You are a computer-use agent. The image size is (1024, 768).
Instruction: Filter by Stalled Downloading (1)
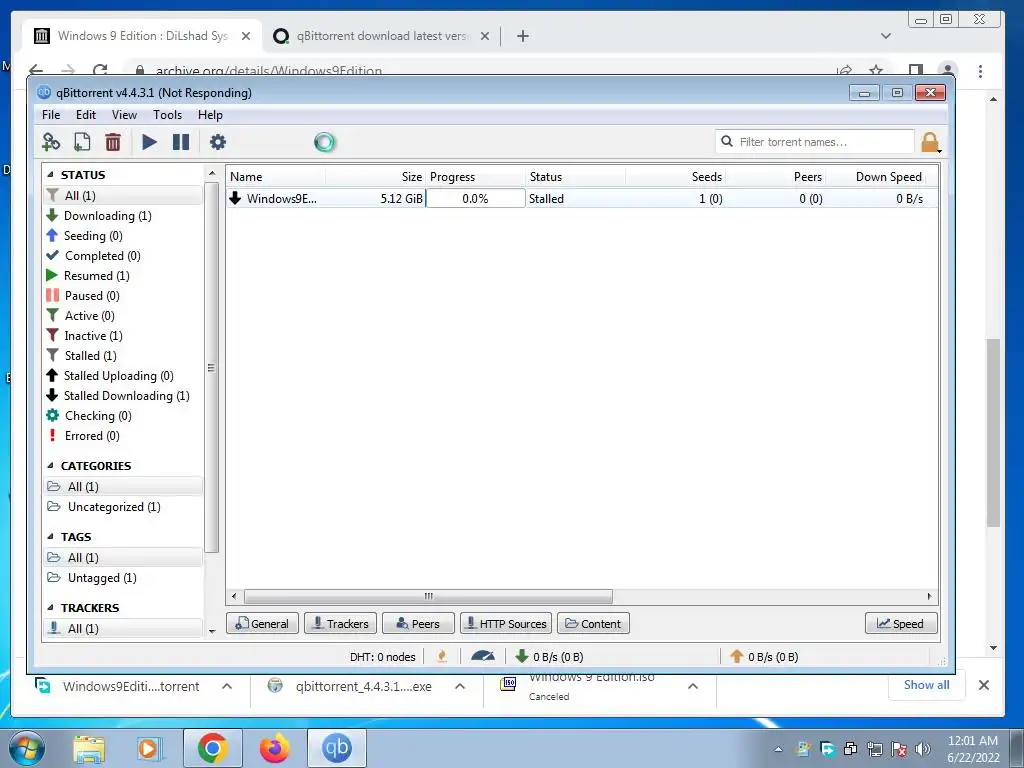point(126,396)
